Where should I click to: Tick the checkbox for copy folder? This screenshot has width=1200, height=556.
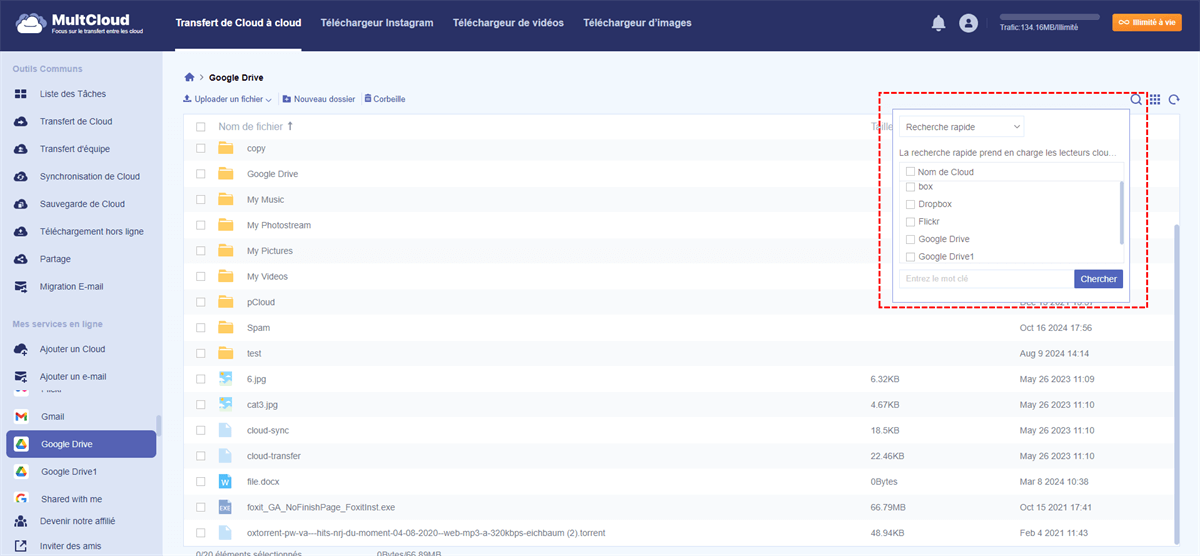click(201, 148)
